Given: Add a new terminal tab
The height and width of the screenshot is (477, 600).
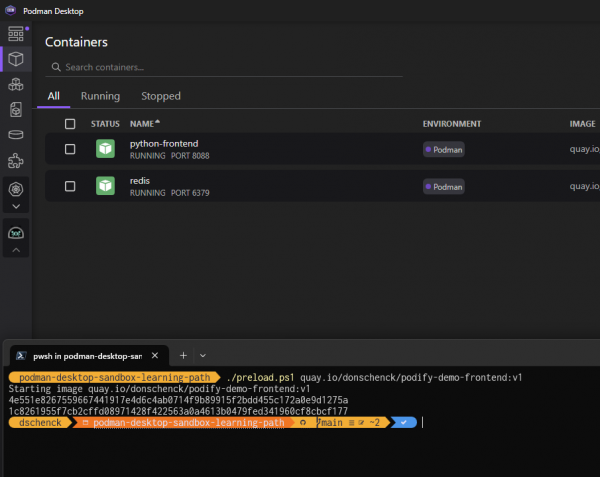Looking at the screenshot, I should (x=183, y=355).
